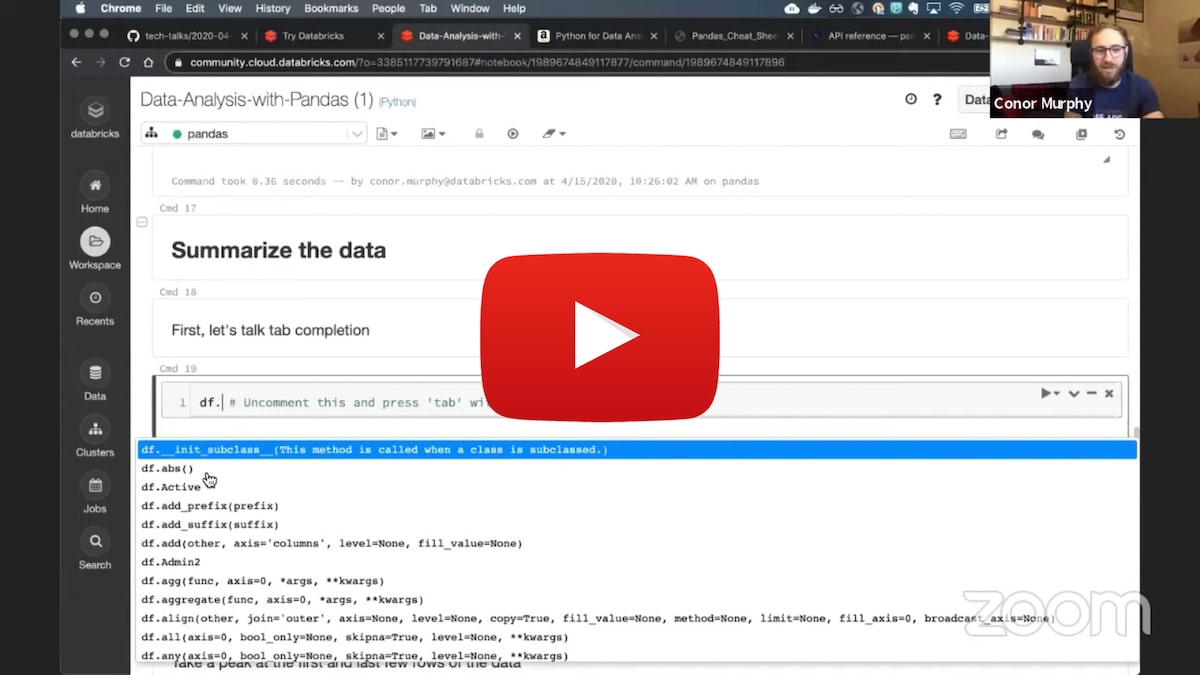Select df.__init_subclass__ autocomplete suggestion

click(x=637, y=450)
